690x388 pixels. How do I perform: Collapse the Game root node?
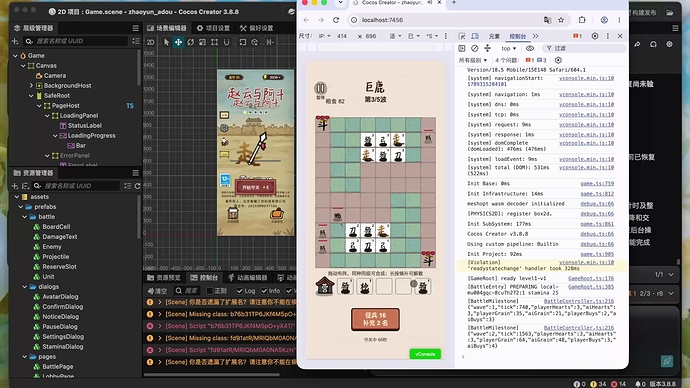coord(15,56)
